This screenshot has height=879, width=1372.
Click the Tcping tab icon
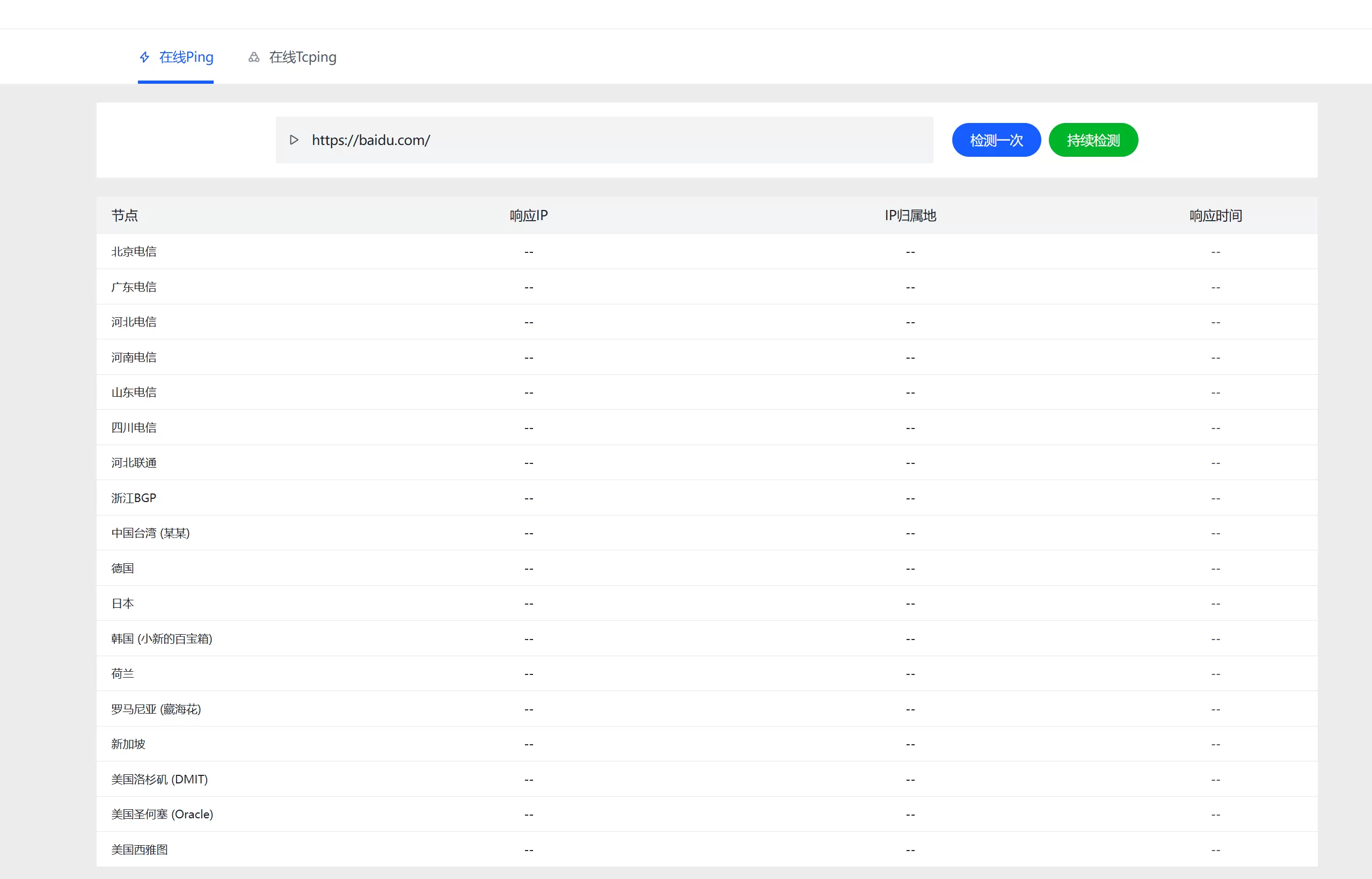point(254,57)
